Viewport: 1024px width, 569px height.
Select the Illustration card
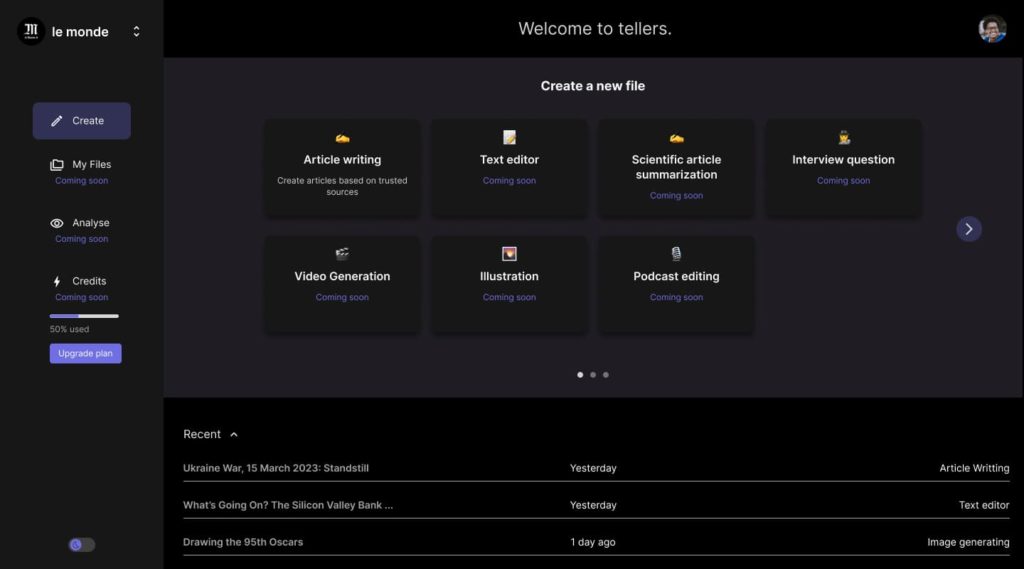coord(509,285)
